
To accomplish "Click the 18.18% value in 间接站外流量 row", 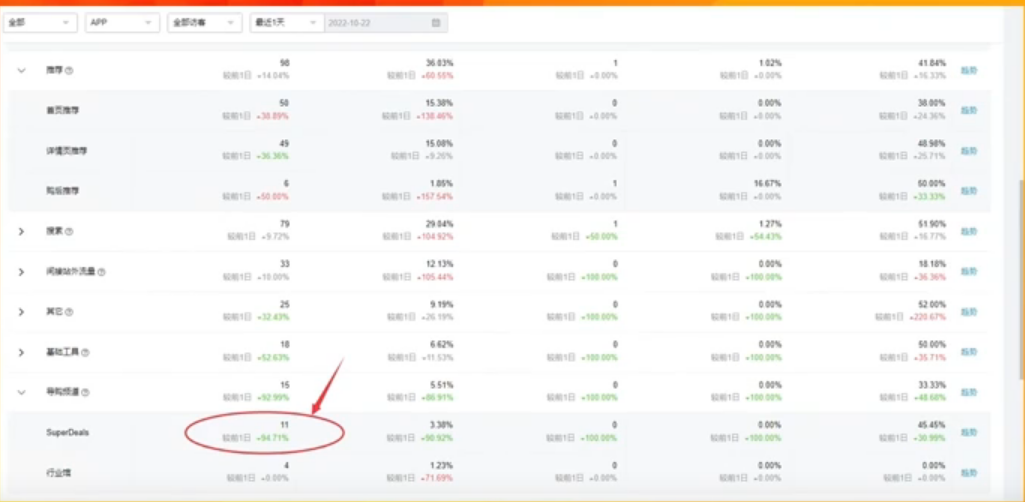I will click(931, 264).
